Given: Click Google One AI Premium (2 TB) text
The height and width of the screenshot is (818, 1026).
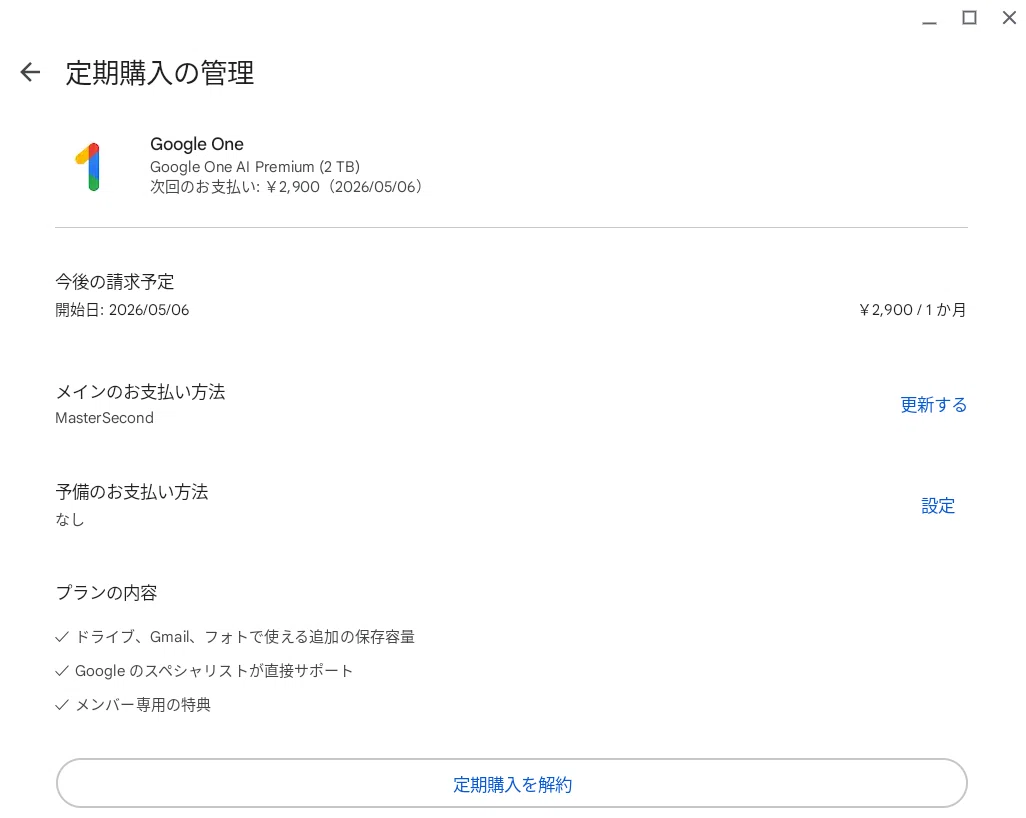Looking at the screenshot, I should 255,167.
